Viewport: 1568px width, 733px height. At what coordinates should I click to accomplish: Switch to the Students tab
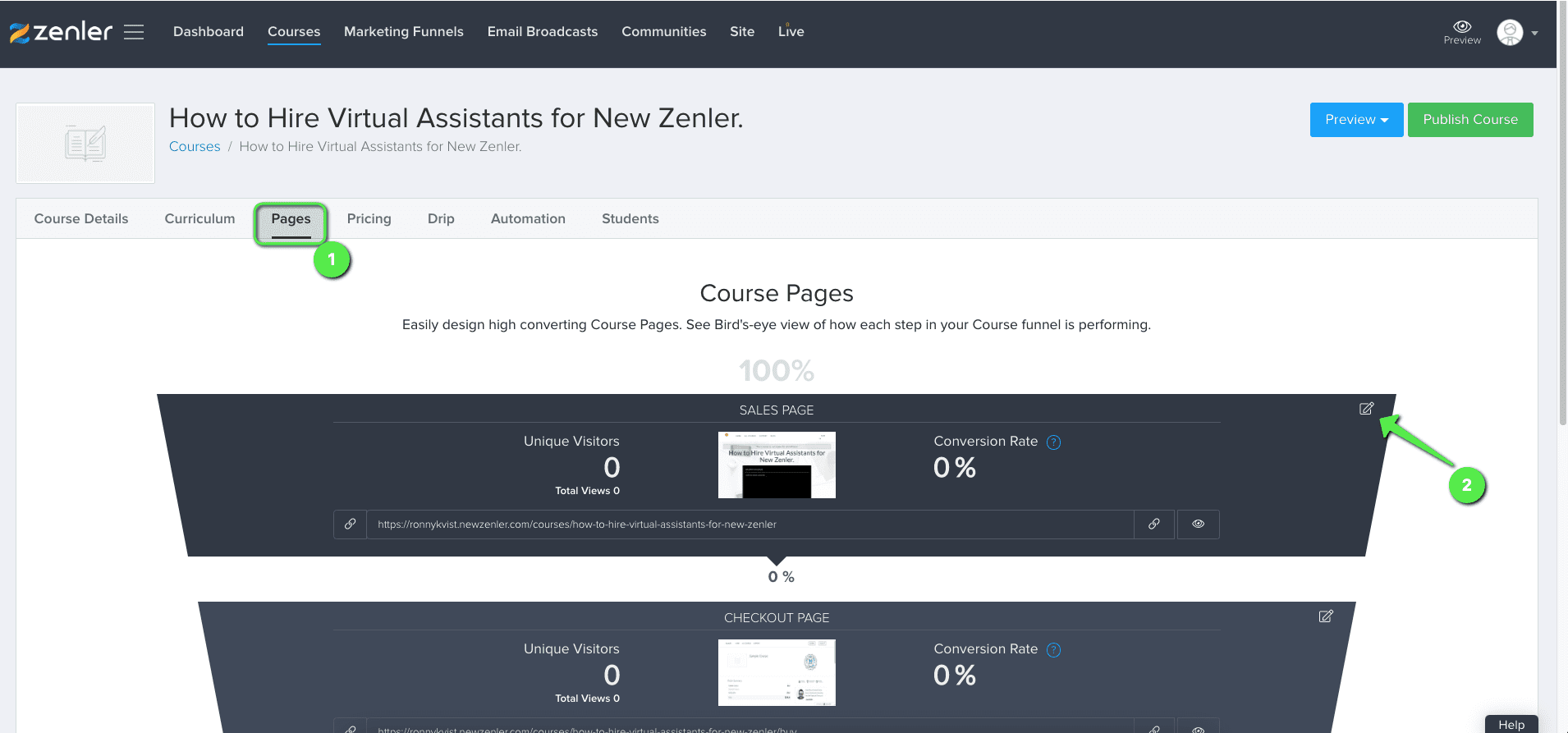point(630,219)
